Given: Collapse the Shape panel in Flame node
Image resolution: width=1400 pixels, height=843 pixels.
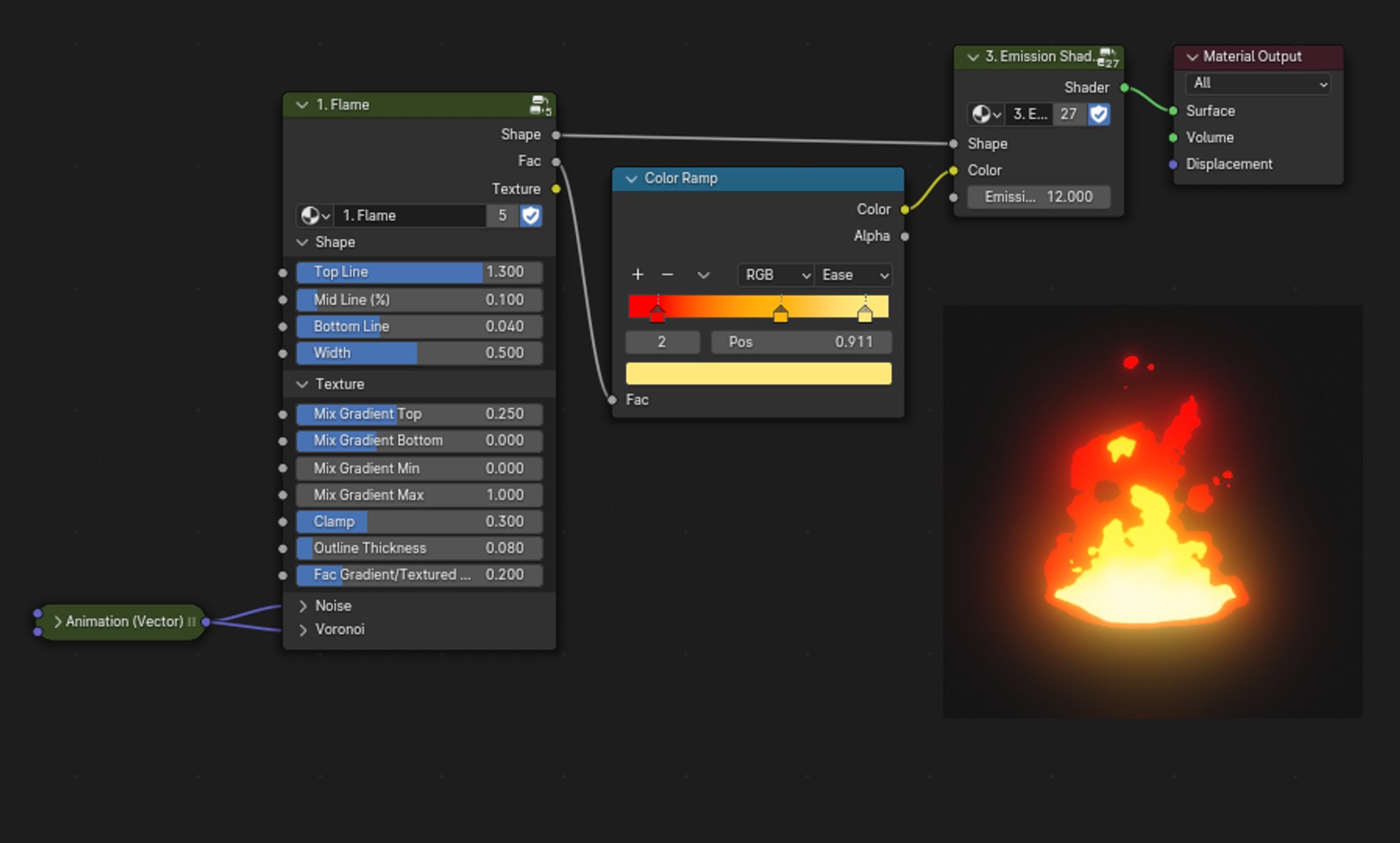Looking at the screenshot, I should [302, 243].
